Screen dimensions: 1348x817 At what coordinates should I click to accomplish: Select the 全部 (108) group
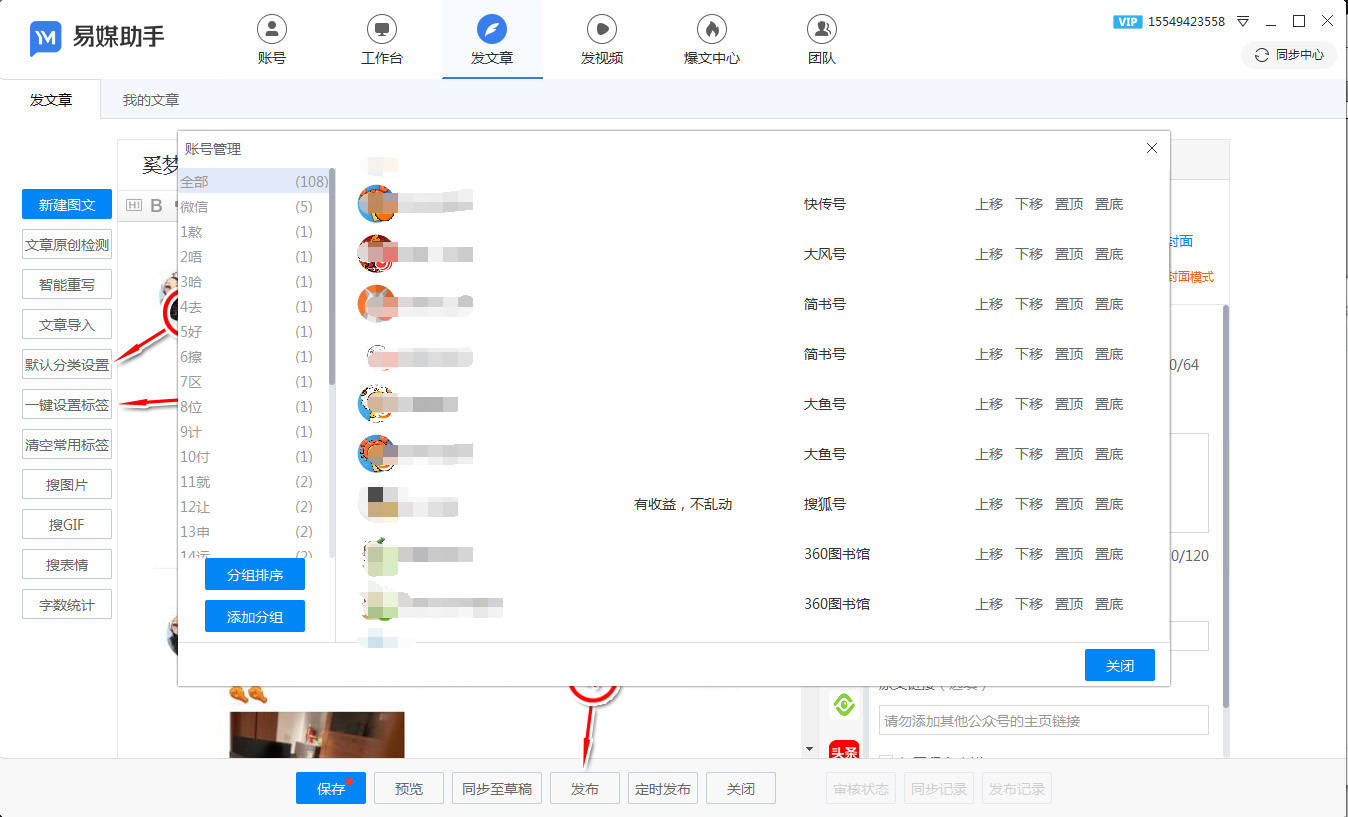254,181
